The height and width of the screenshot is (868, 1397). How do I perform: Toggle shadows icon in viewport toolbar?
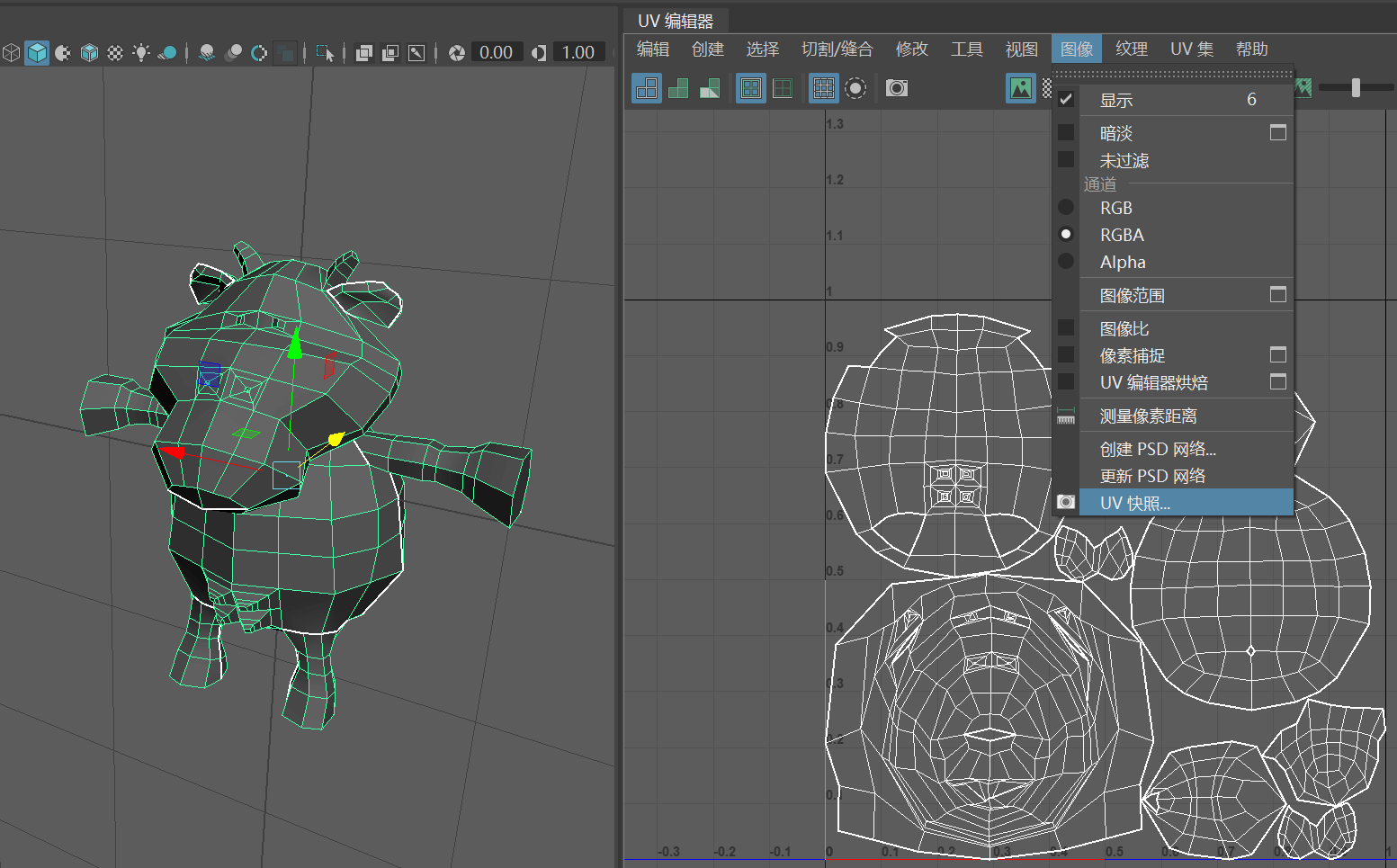point(167,53)
